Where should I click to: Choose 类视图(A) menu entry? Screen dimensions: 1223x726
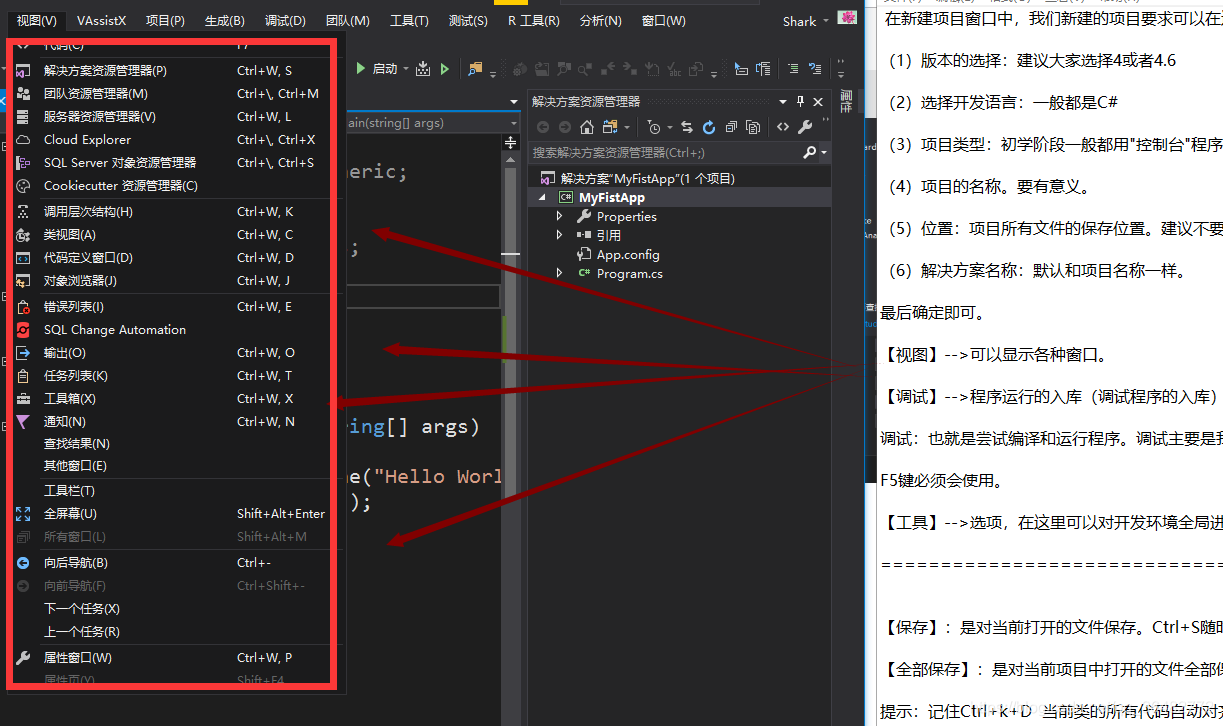(177, 235)
